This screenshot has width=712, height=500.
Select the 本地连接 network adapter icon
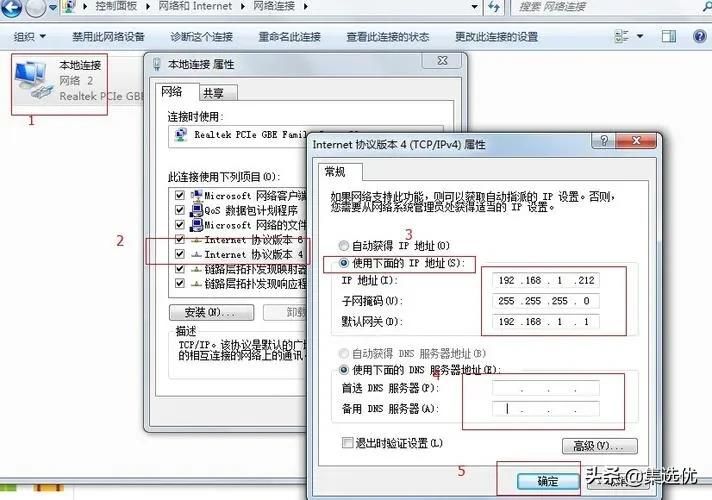32,79
